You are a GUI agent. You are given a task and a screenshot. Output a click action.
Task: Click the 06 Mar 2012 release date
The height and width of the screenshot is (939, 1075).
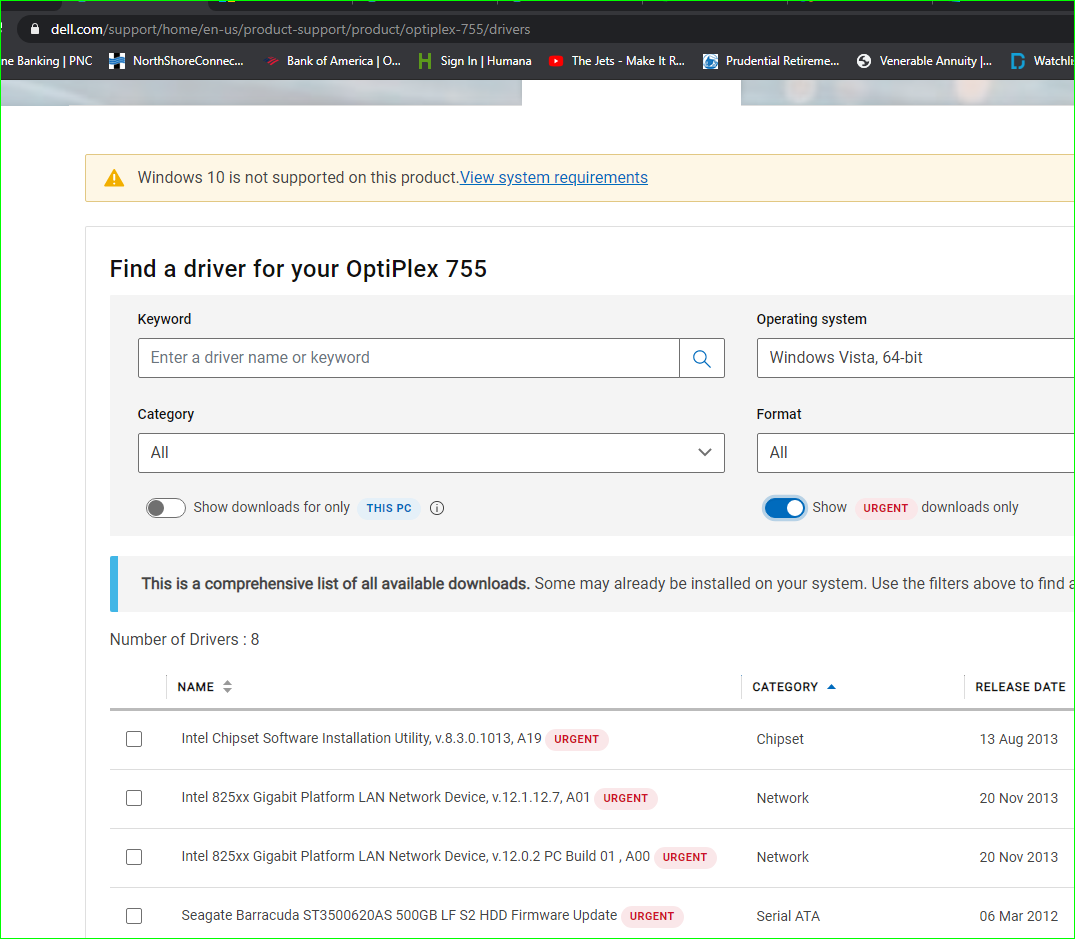pyautogui.click(x=1018, y=916)
